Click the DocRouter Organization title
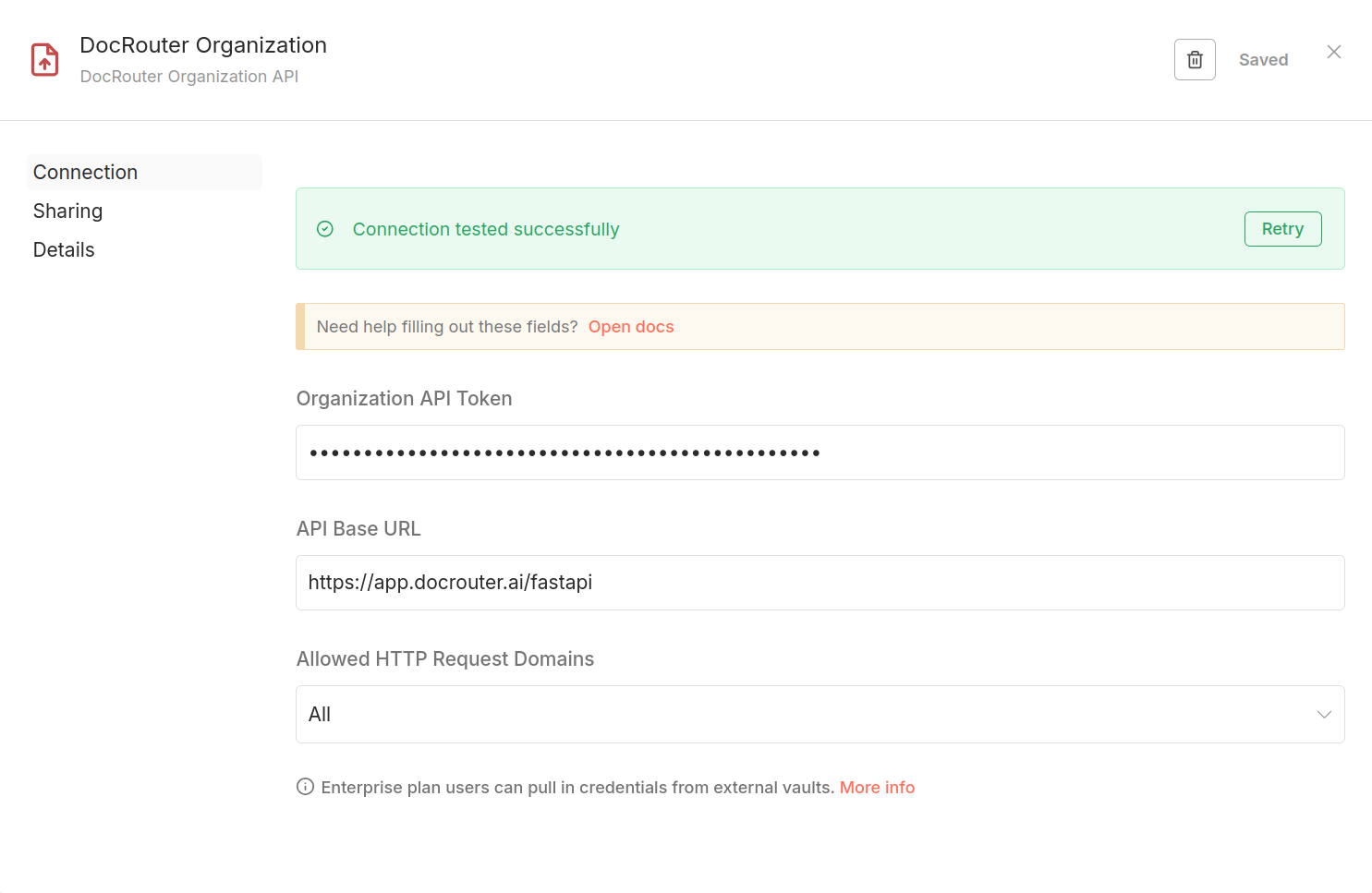The width and height of the screenshot is (1372, 893). [203, 44]
